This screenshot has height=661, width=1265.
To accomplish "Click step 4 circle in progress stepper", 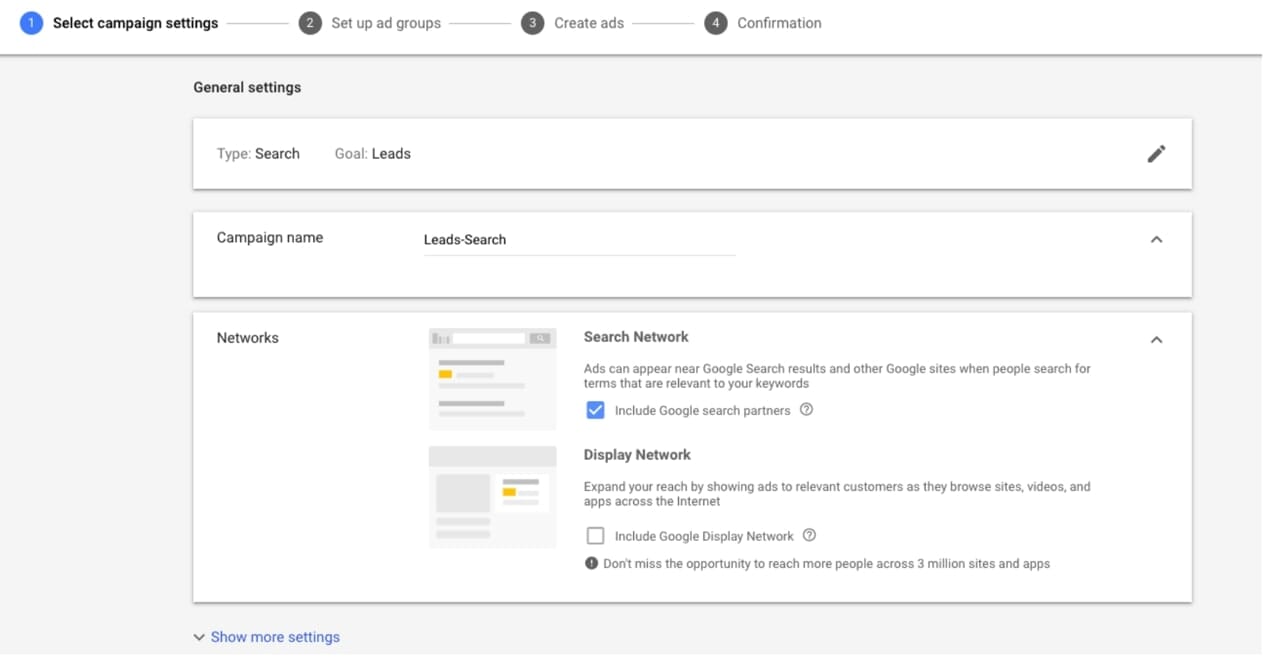I will (x=715, y=23).
